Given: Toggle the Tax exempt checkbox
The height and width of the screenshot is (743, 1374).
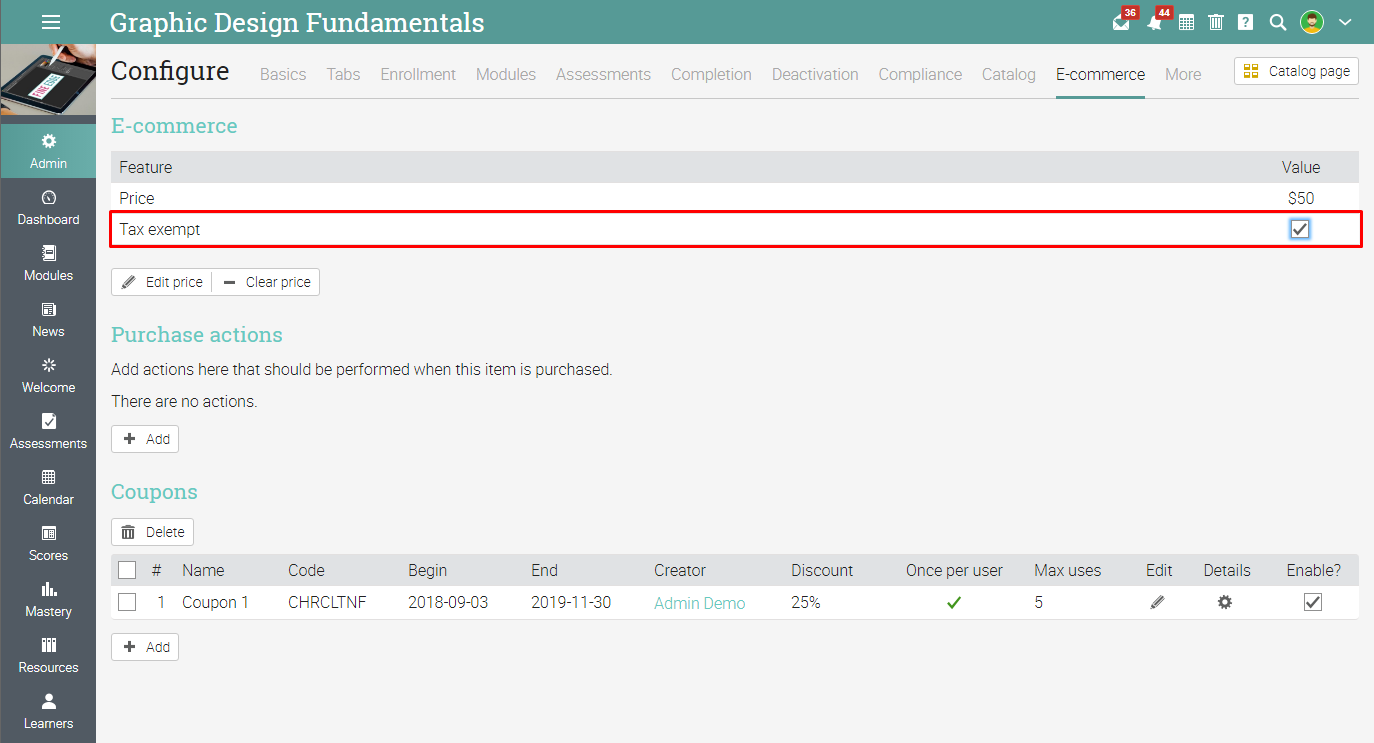Looking at the screenshot, I should [x=1300, y=229].
